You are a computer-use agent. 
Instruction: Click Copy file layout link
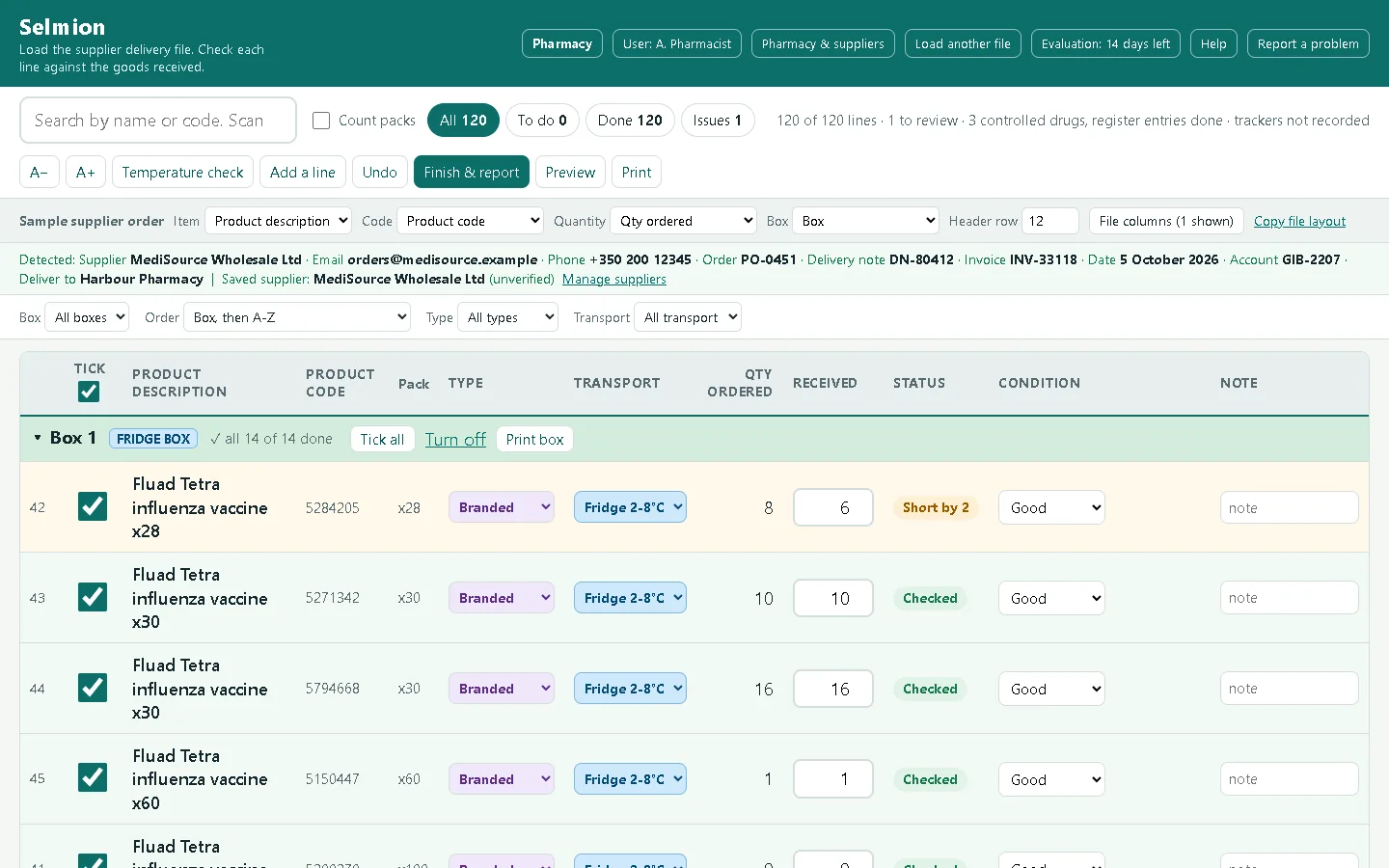pyautogui.click(x=1299, y=221)
